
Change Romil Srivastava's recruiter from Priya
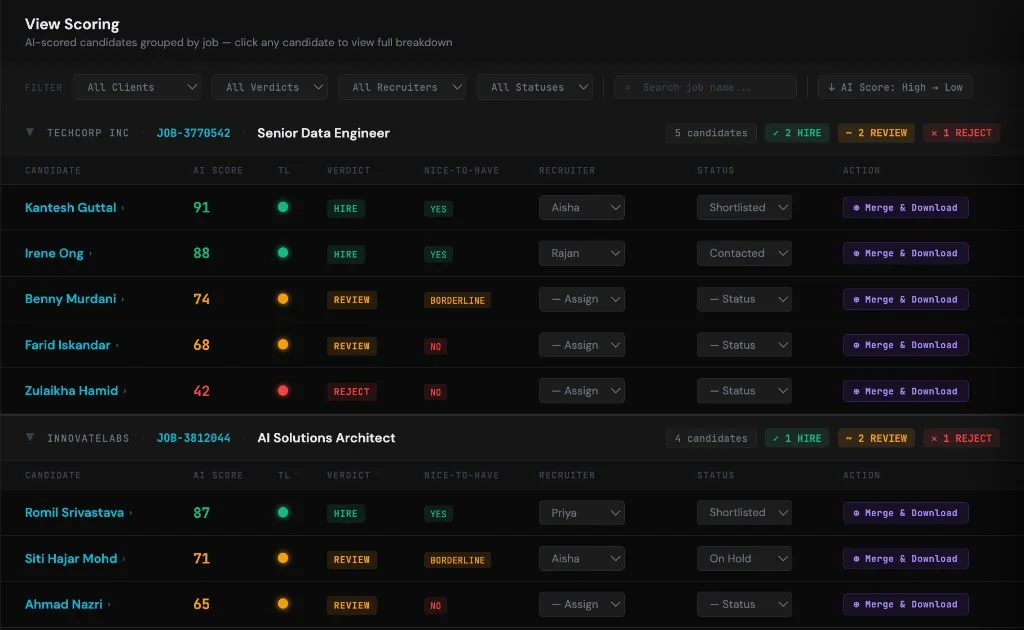pyautogui.click(x=581, y=512)
